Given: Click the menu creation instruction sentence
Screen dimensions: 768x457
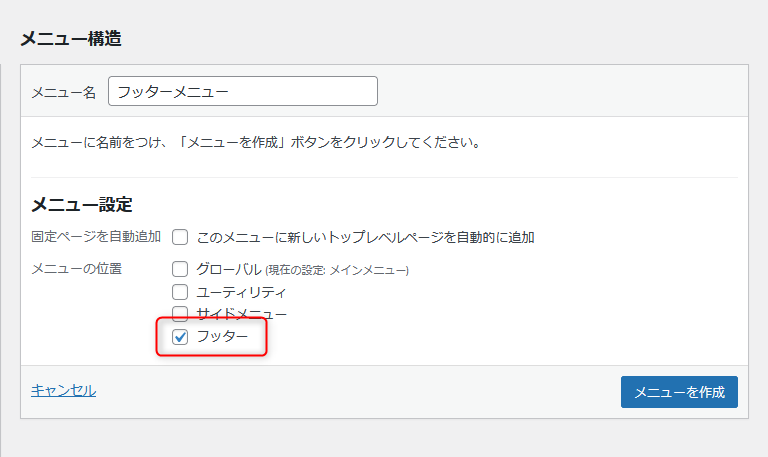Looking at the screenshot, I should coord(256,143).
